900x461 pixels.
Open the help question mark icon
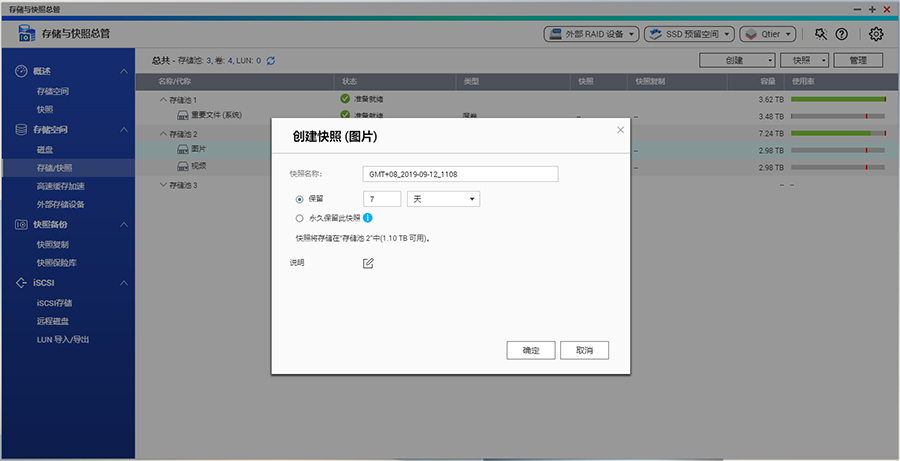coord(841,34)
